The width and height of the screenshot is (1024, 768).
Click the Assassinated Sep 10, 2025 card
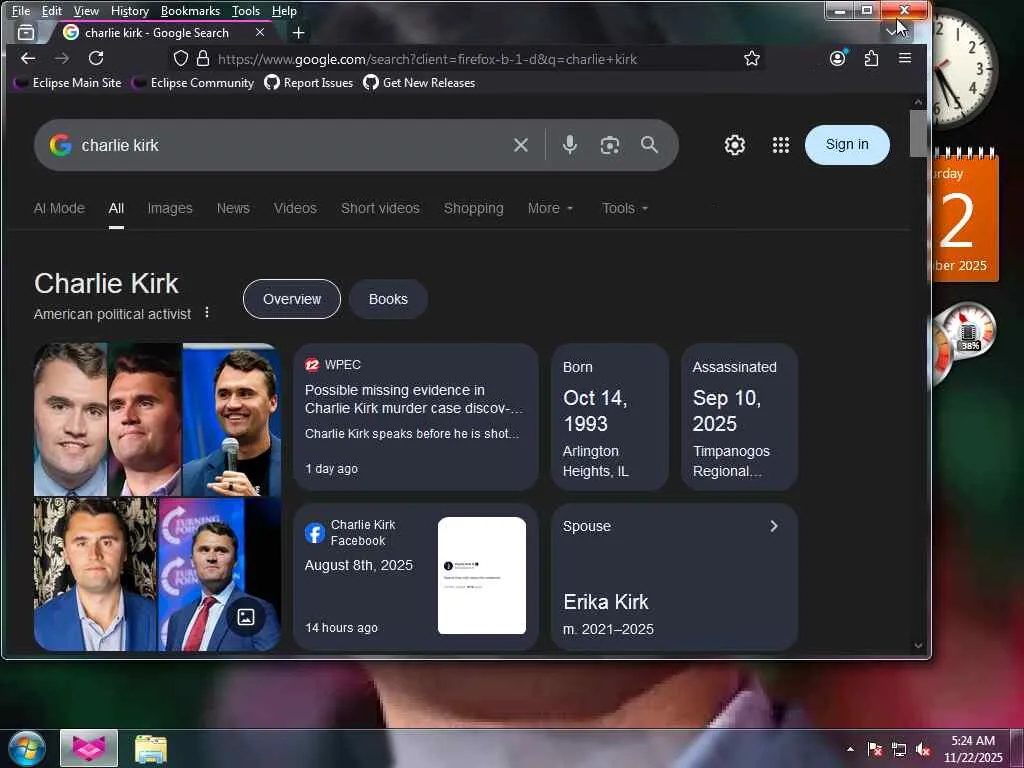739,417
